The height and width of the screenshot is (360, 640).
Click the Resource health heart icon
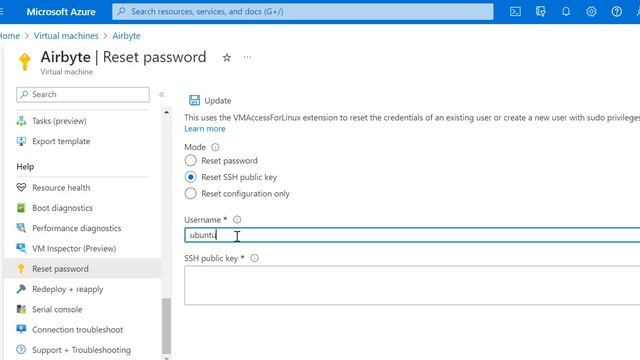tap(21, 187)
